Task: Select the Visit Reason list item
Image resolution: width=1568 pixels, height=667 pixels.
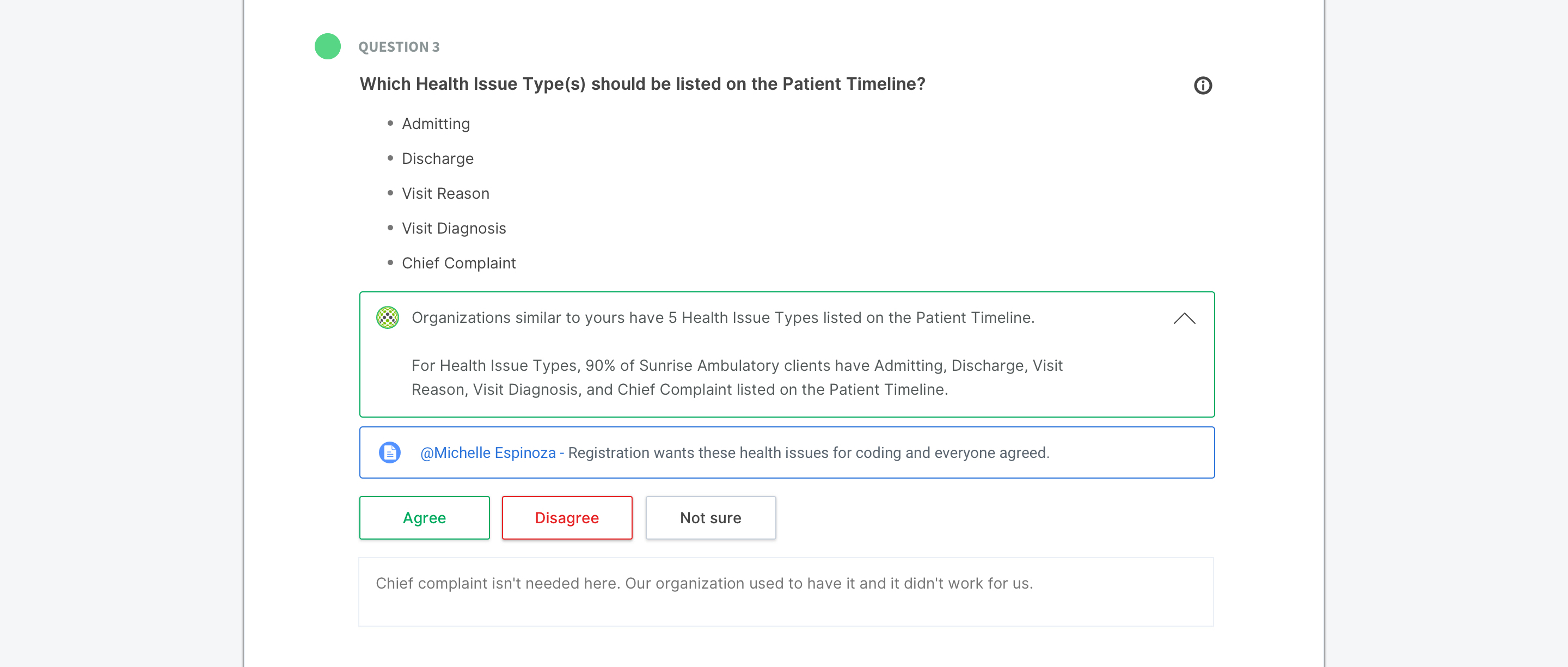Action: (445, 193)
